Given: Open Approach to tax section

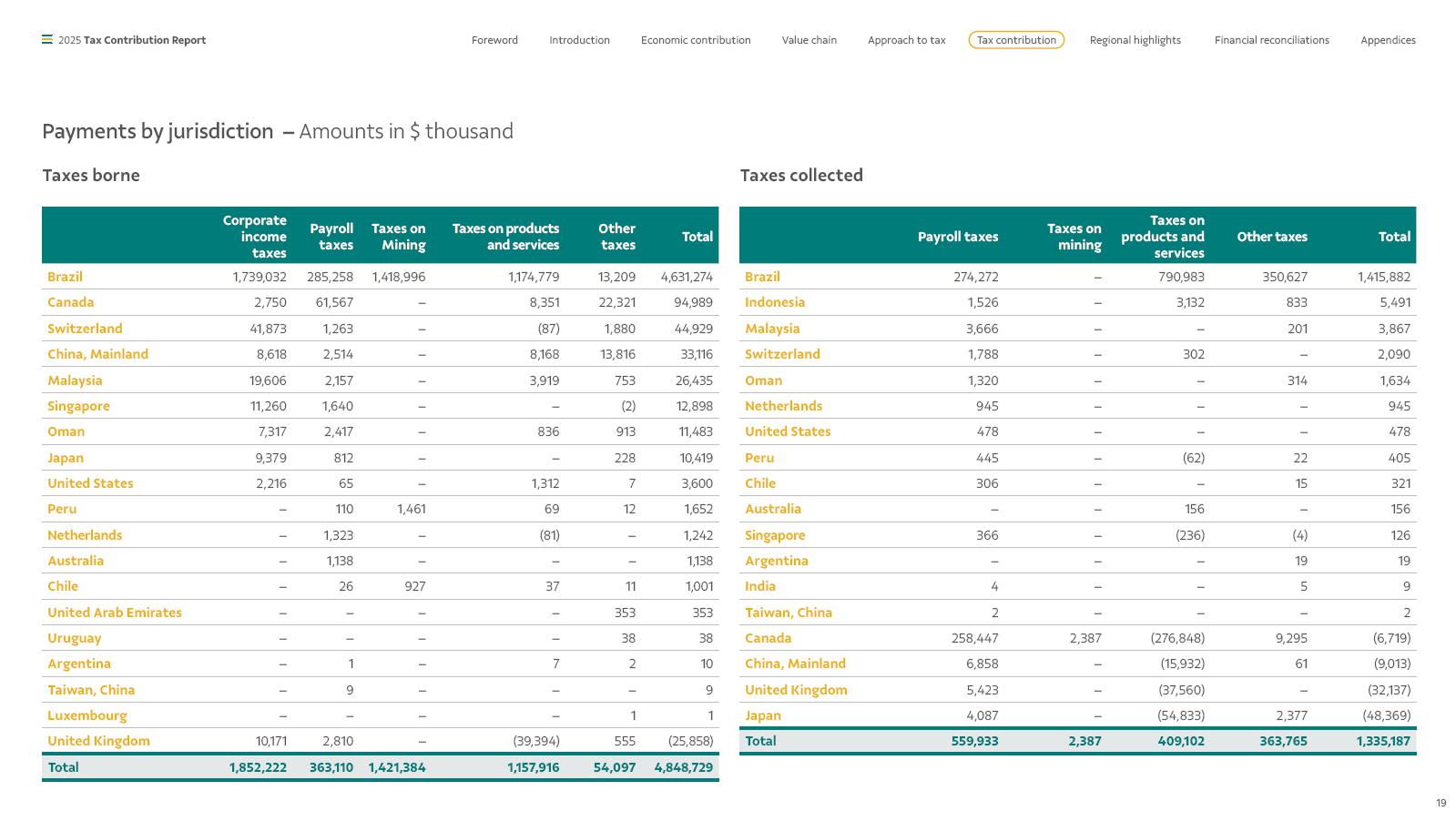Looking at the screenshot, I should 906,40.
